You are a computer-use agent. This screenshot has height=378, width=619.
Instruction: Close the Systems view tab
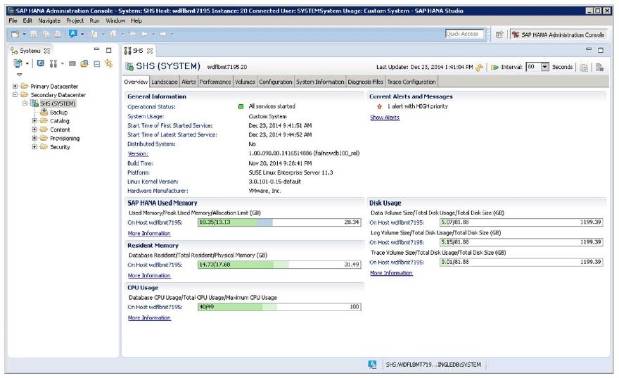47,51
